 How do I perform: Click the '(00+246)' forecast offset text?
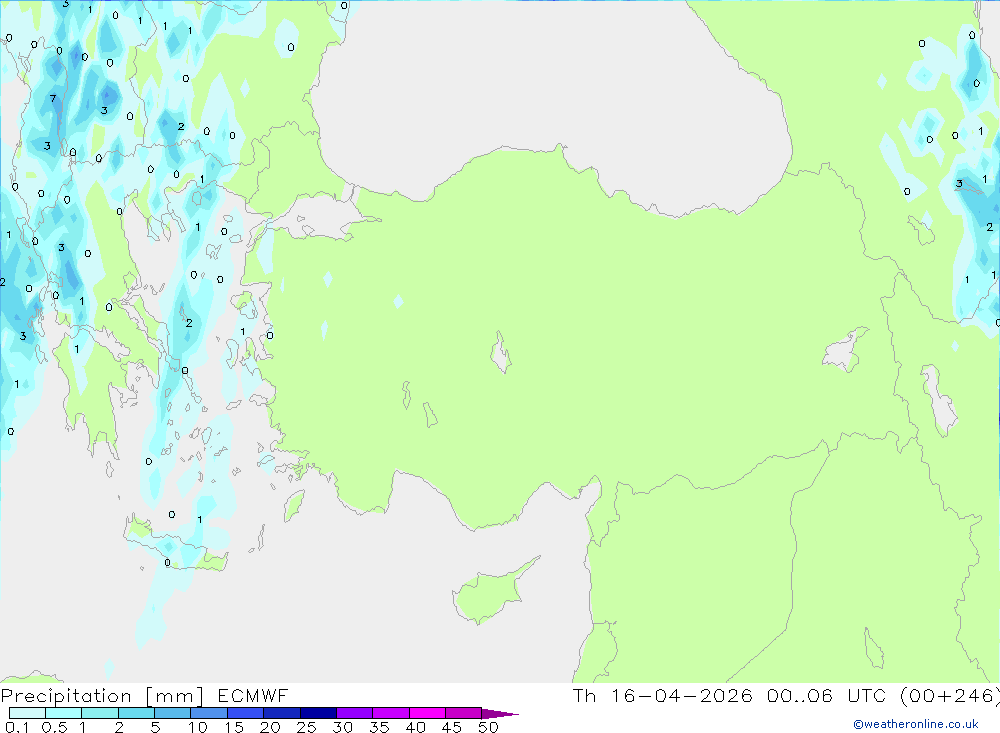[949, 696]
